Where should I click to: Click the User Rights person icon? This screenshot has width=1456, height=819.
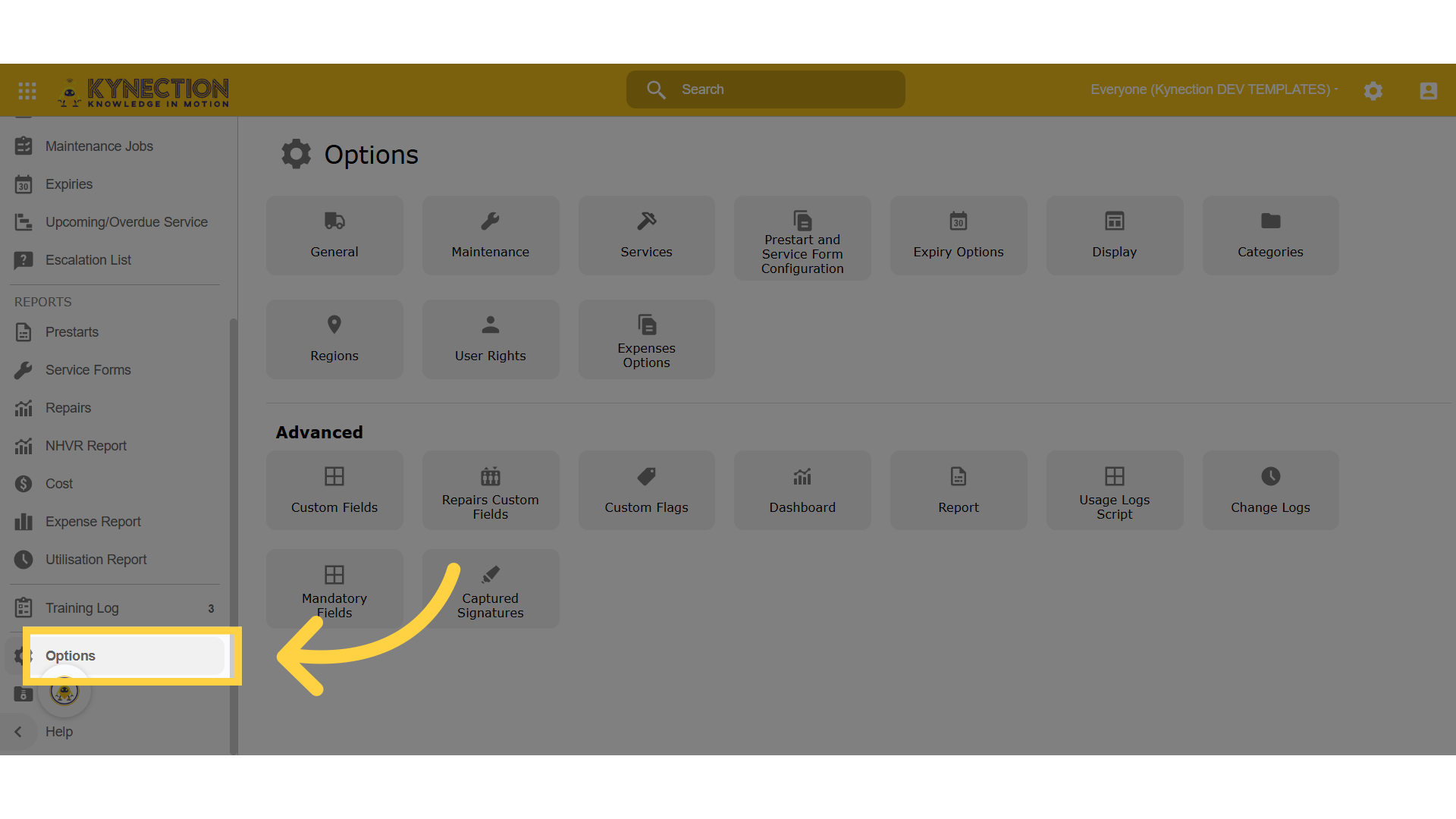coord(491,325)
